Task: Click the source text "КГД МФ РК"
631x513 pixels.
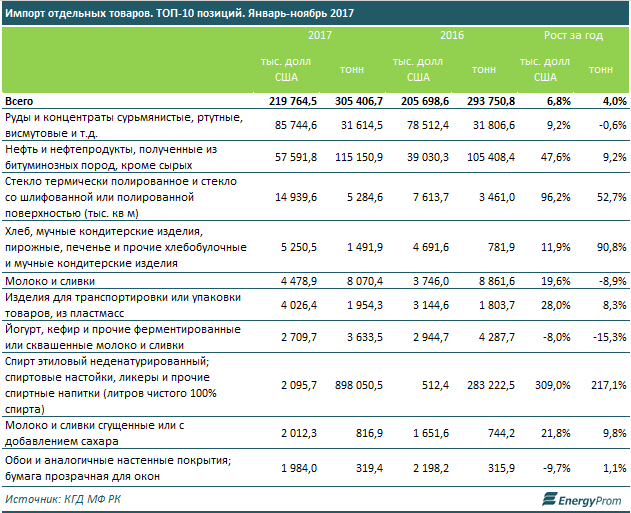Action: coord(97,497)
